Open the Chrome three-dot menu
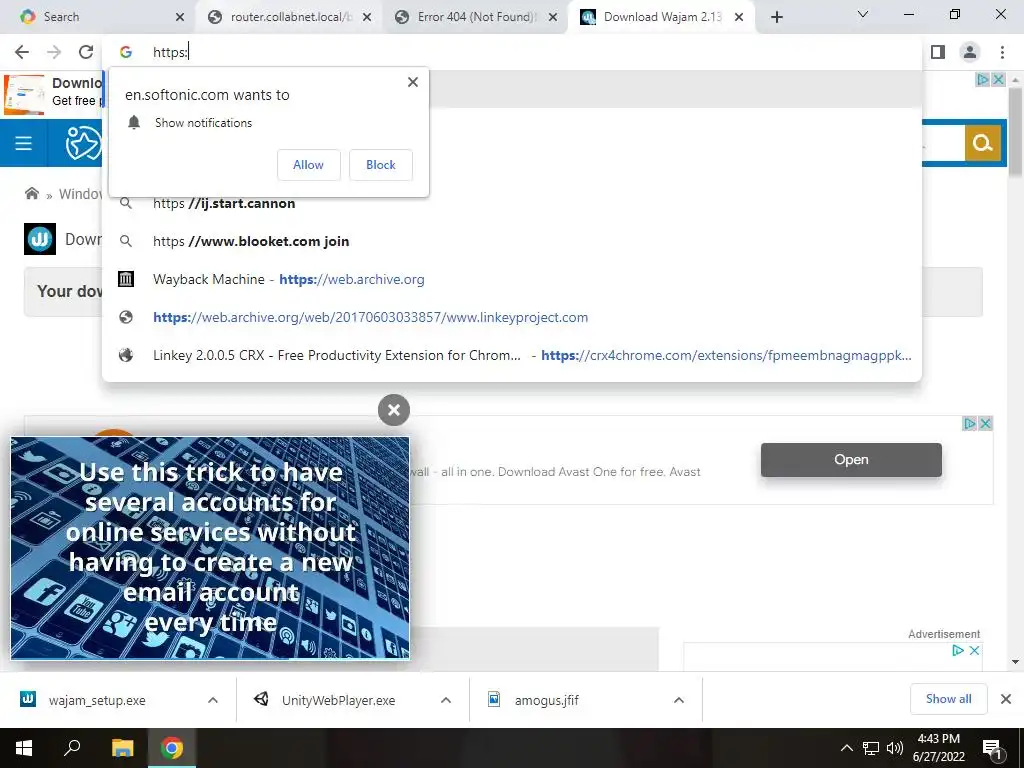1024x768 pixels. (x=1002, y=52)
